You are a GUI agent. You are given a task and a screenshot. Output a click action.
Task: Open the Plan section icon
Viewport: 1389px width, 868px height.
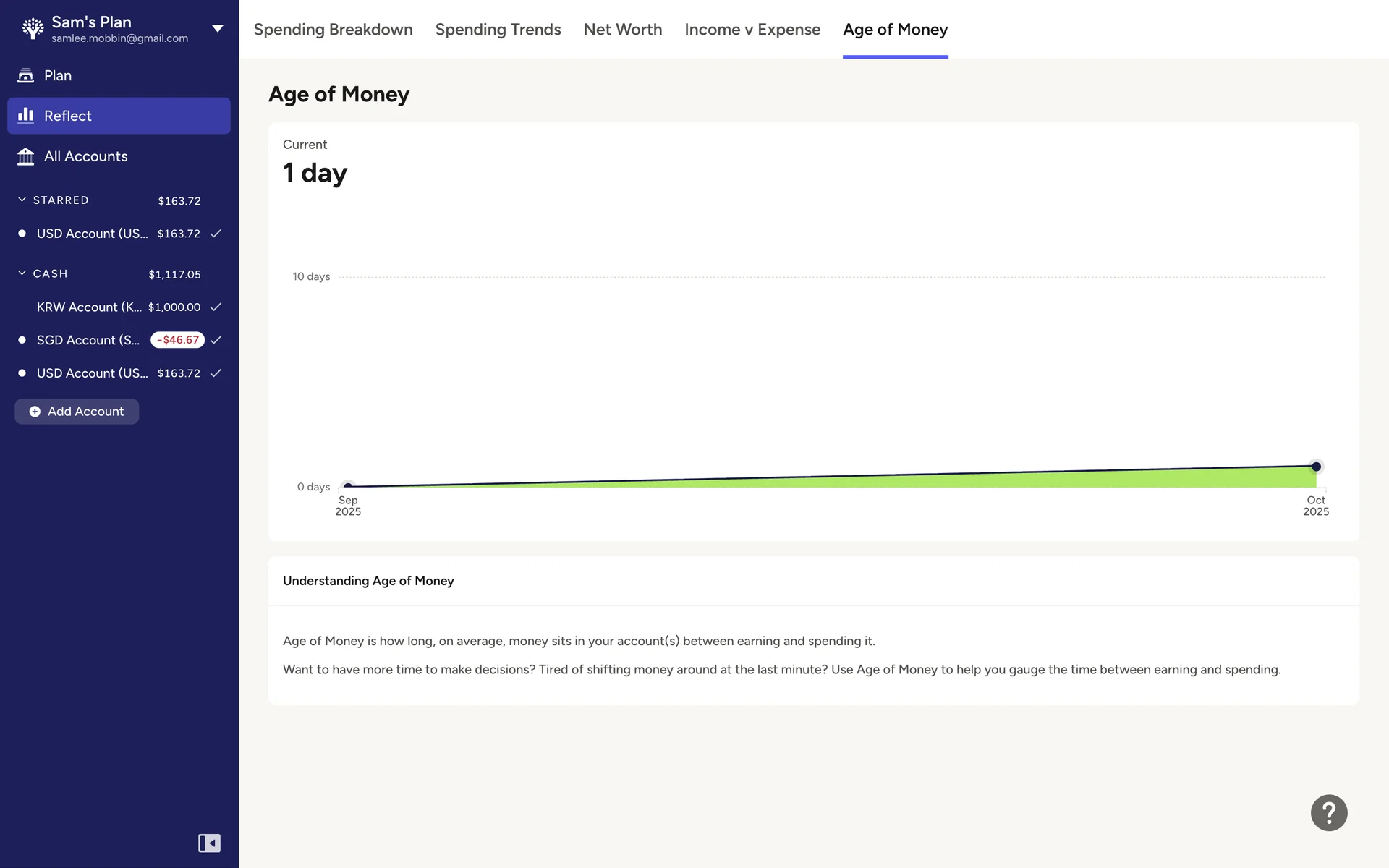point(26,75)
